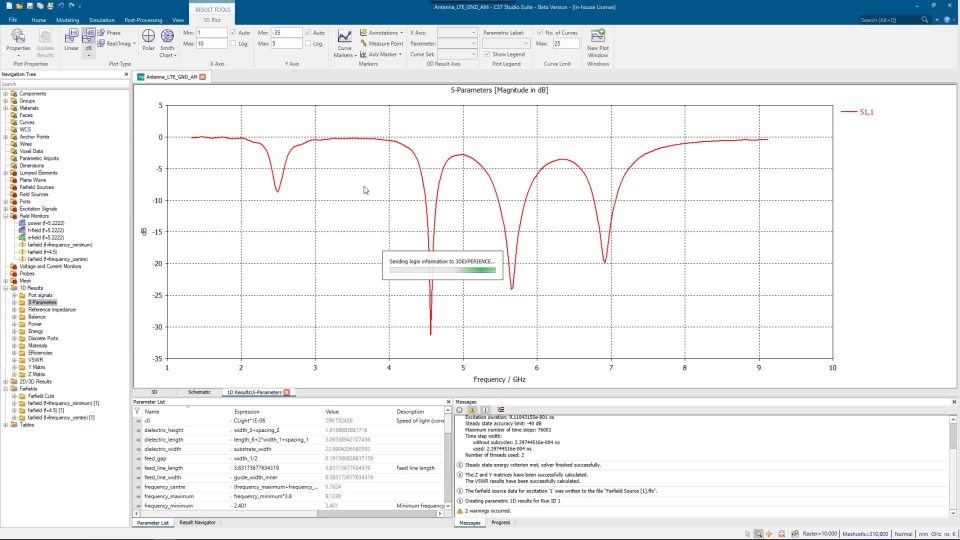Select VSWR in the navigation tree
960x540 pixels.
tap(35, 360)
